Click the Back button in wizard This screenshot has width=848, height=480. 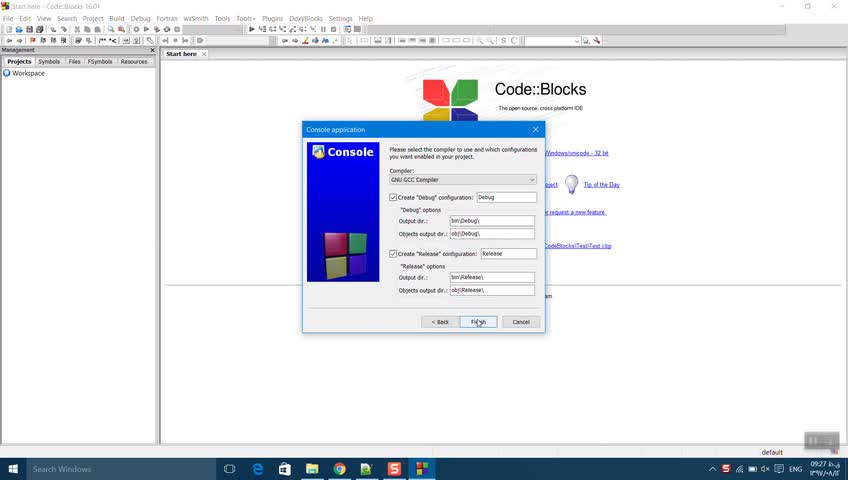pos(440,322)
